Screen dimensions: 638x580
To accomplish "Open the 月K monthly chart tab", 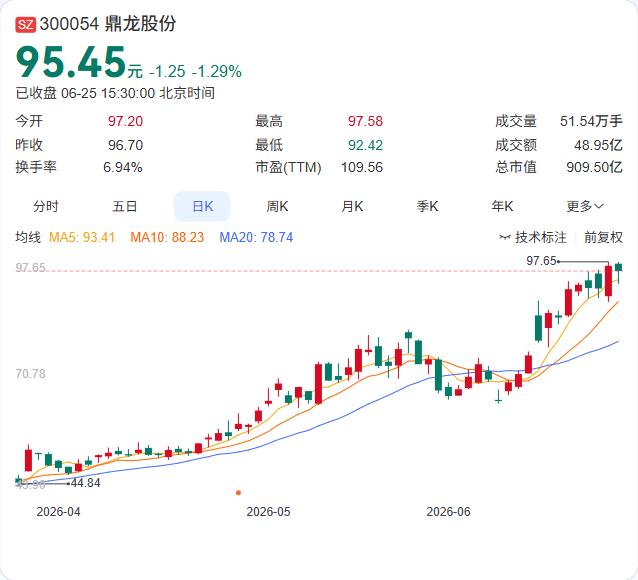I will click(352, 206).
